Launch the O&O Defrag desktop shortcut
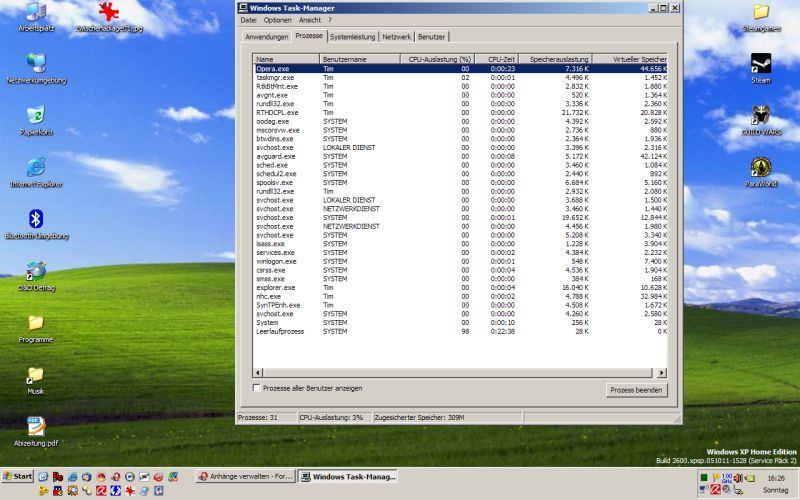Screen dimensions: 800x500 36,277
